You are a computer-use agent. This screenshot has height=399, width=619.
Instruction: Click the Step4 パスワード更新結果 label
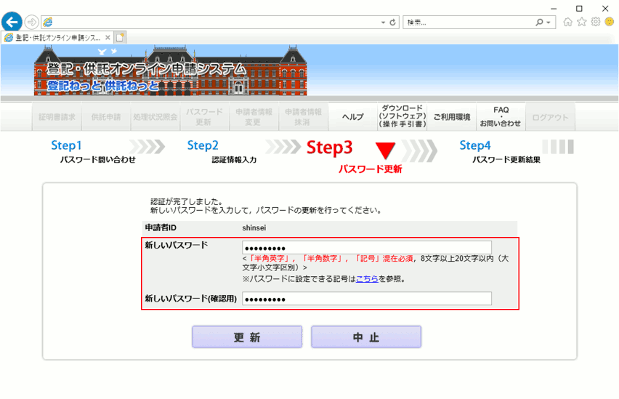pyautogui.click(x=500, y=152)
